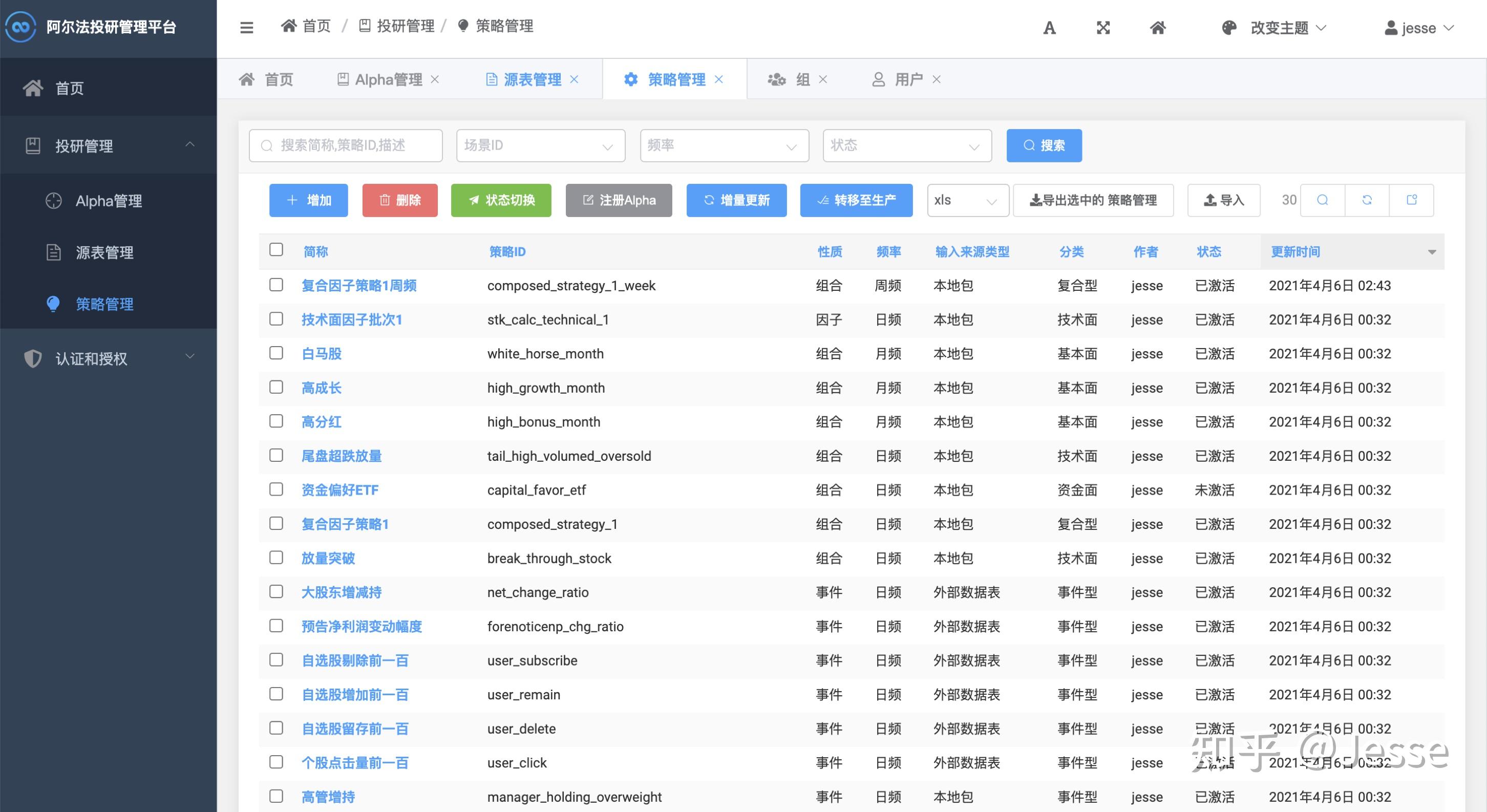The height and width of the screenshot is (812, 1487).
Task: Close the 策略管理 tab
Action: [719, 79]
